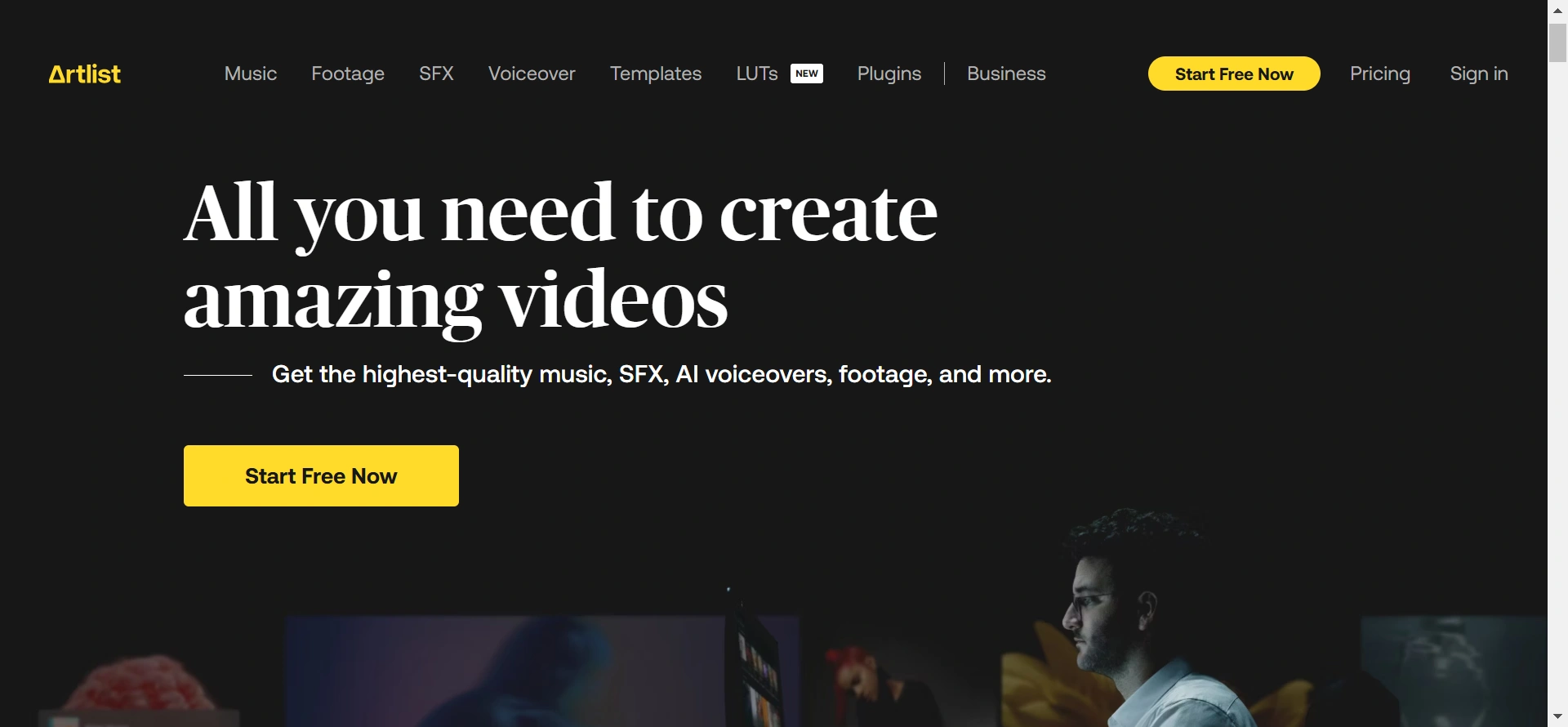This screenshot has width=1568, height=727.
Task: Open the Music menu
Action: (x=251, y=74)
